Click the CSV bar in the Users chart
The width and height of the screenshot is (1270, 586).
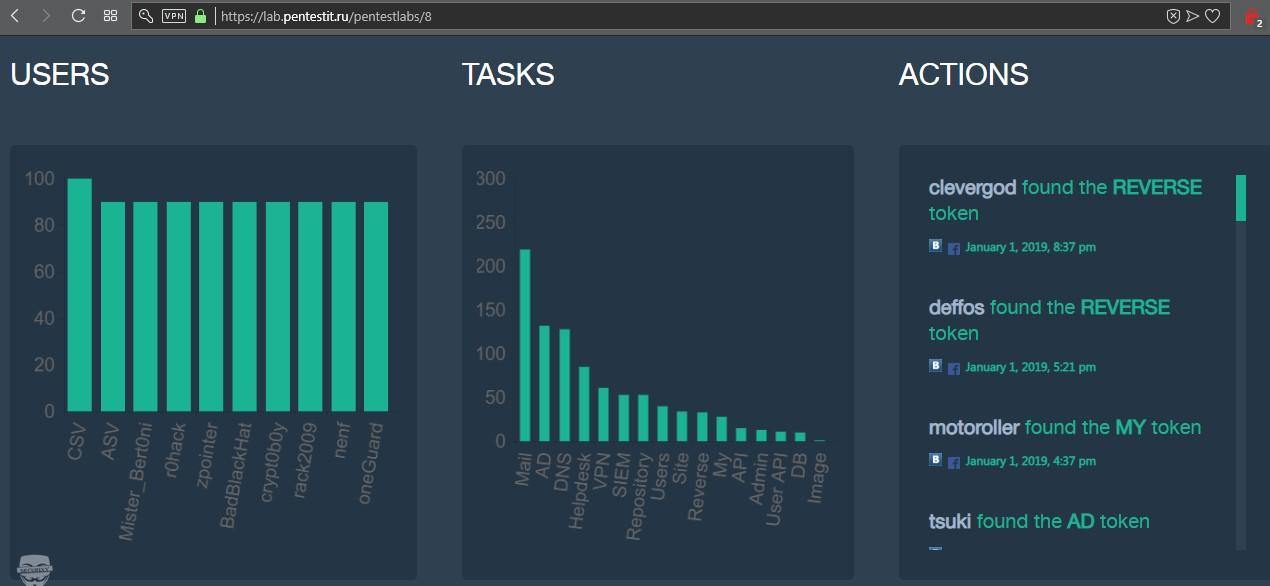[79, 295]
